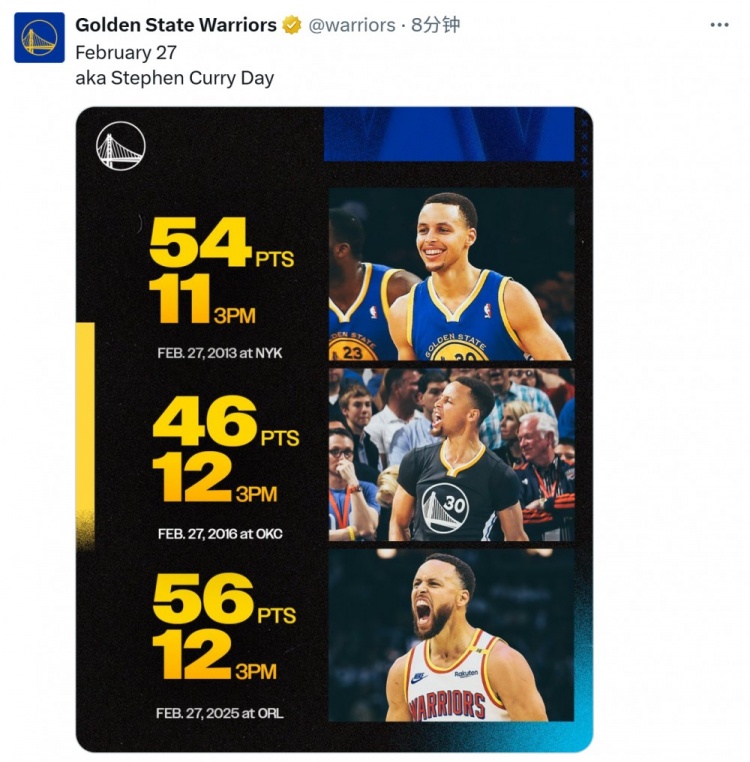Image resolution: width=750 pixels, height=762 pixels.
Task: Click the white bridge logo in the graphic
Action: pos(121,146)
